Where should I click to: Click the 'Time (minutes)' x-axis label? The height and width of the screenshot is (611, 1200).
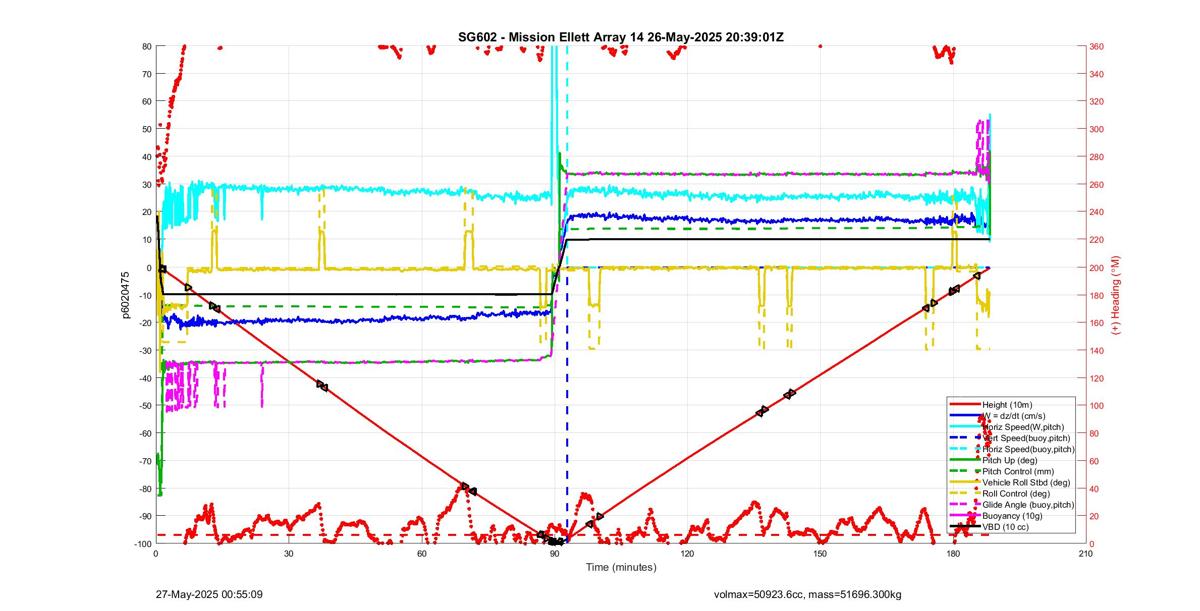621,567
